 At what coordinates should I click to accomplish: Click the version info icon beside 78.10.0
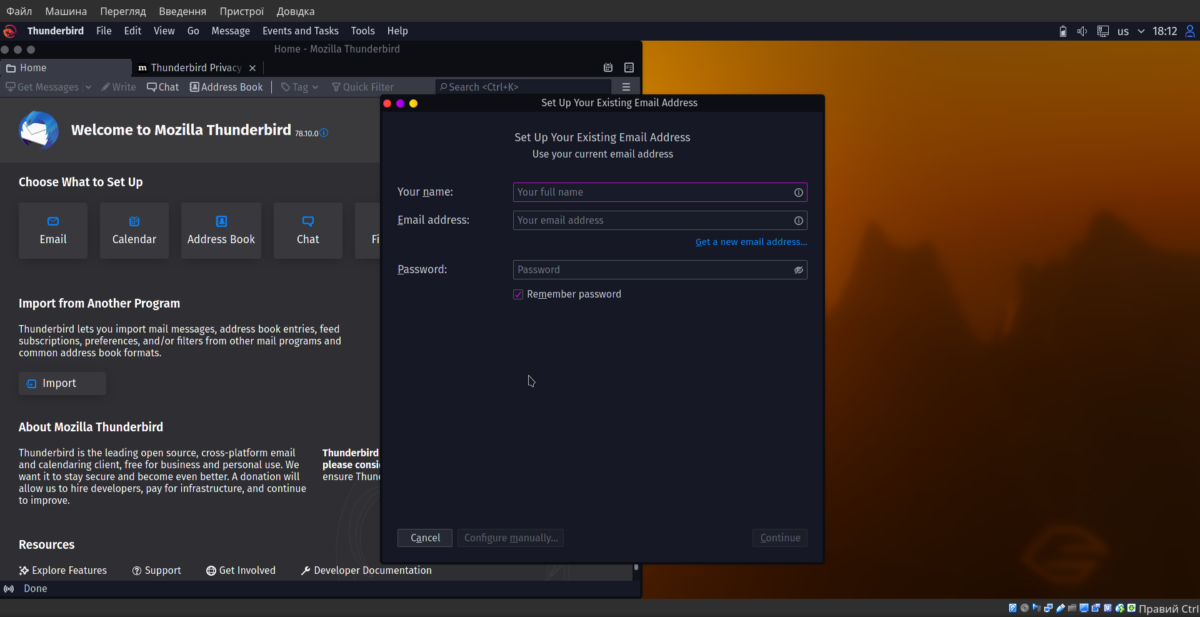coord(324,132)
